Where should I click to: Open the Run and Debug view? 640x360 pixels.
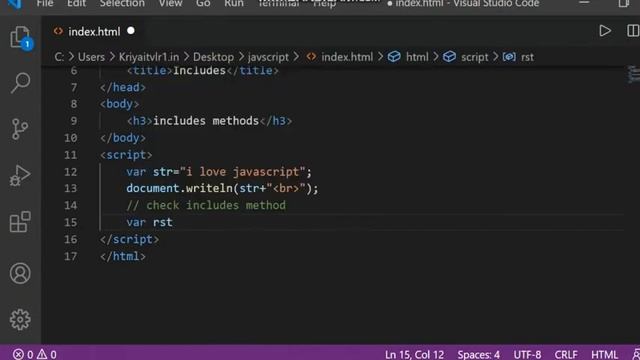point(20,176)
